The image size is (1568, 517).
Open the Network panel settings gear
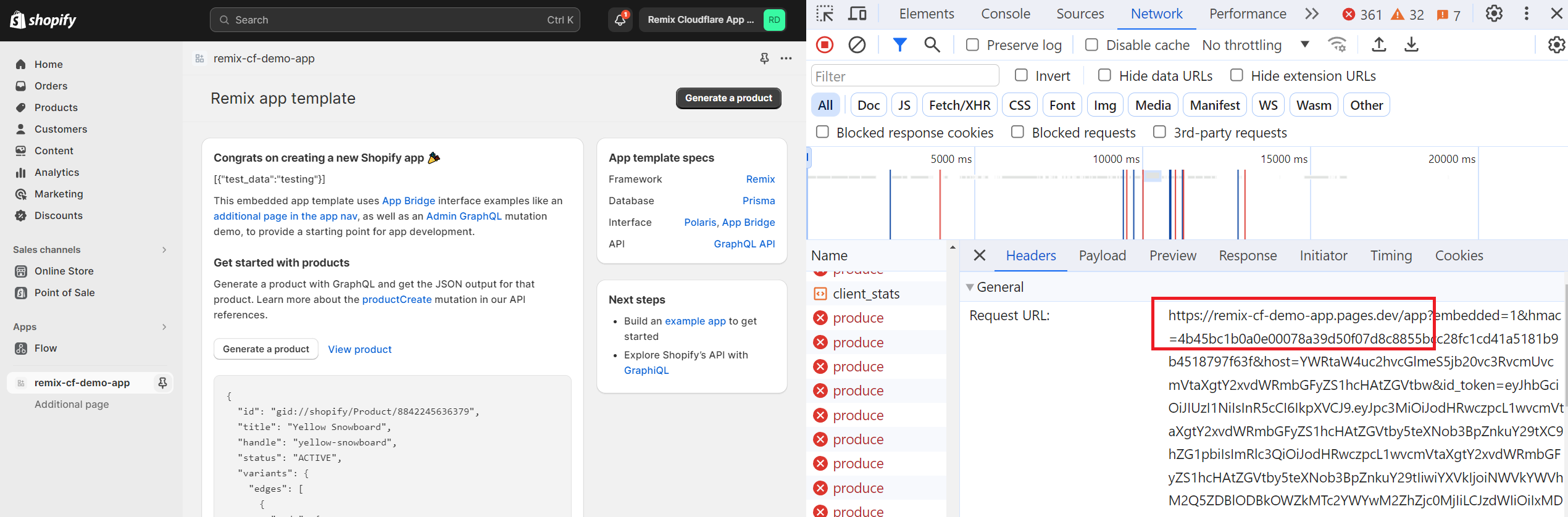coord(1556,44)
